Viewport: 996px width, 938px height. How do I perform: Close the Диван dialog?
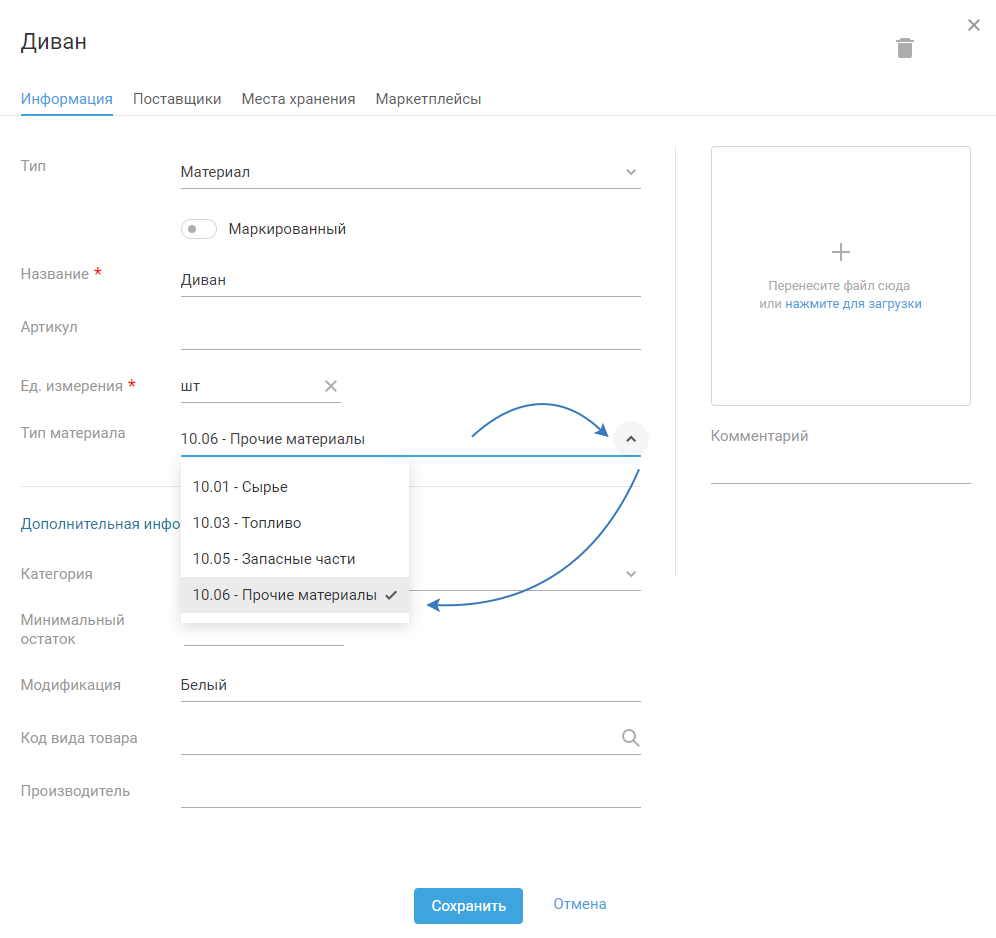974,25
